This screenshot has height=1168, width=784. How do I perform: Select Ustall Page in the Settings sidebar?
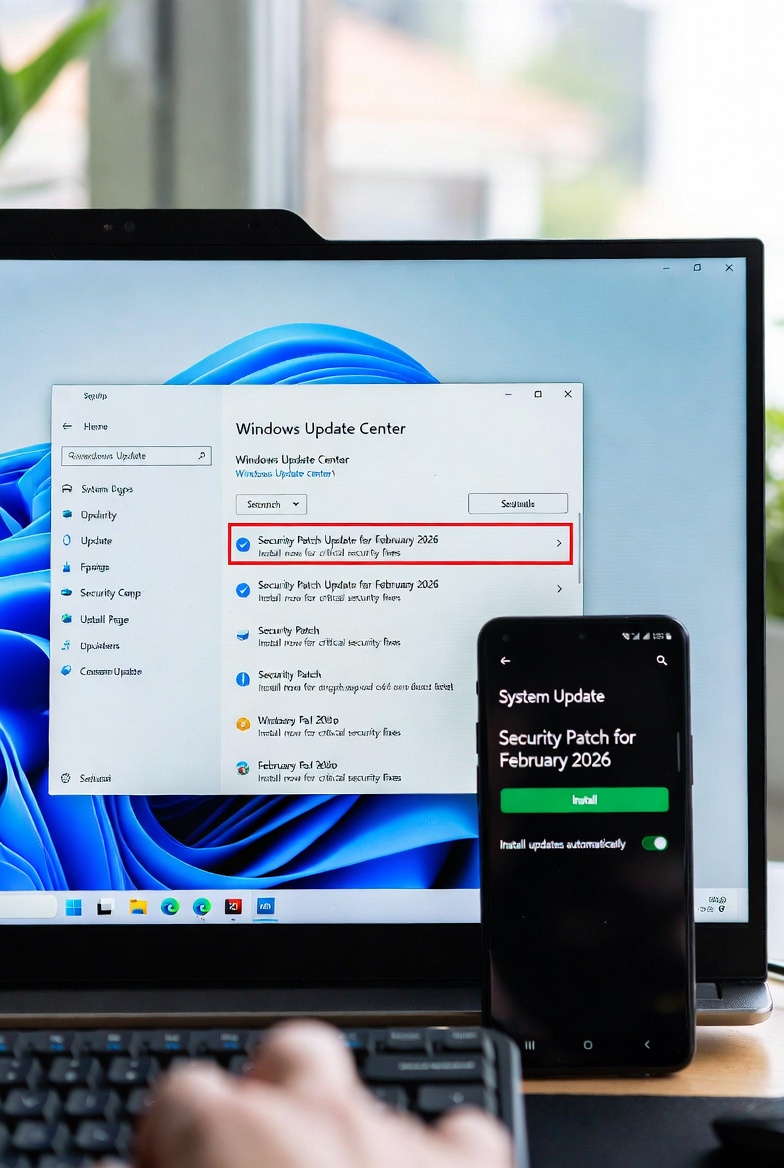click(x=104, y=619)
